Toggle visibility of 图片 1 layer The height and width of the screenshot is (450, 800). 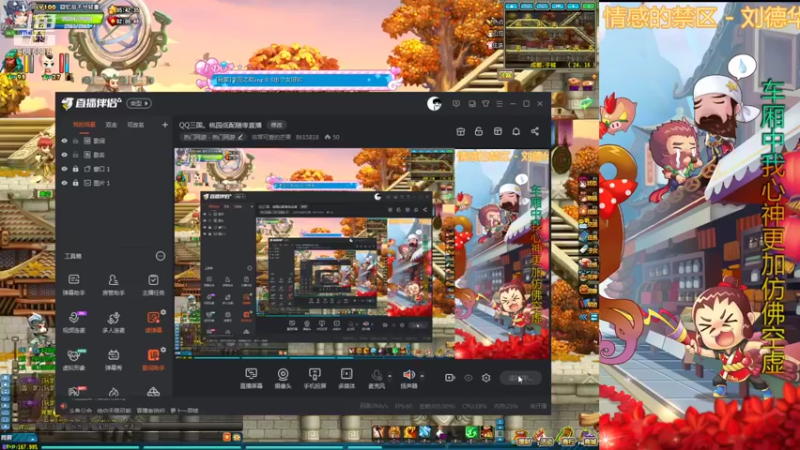coord(64,183)
